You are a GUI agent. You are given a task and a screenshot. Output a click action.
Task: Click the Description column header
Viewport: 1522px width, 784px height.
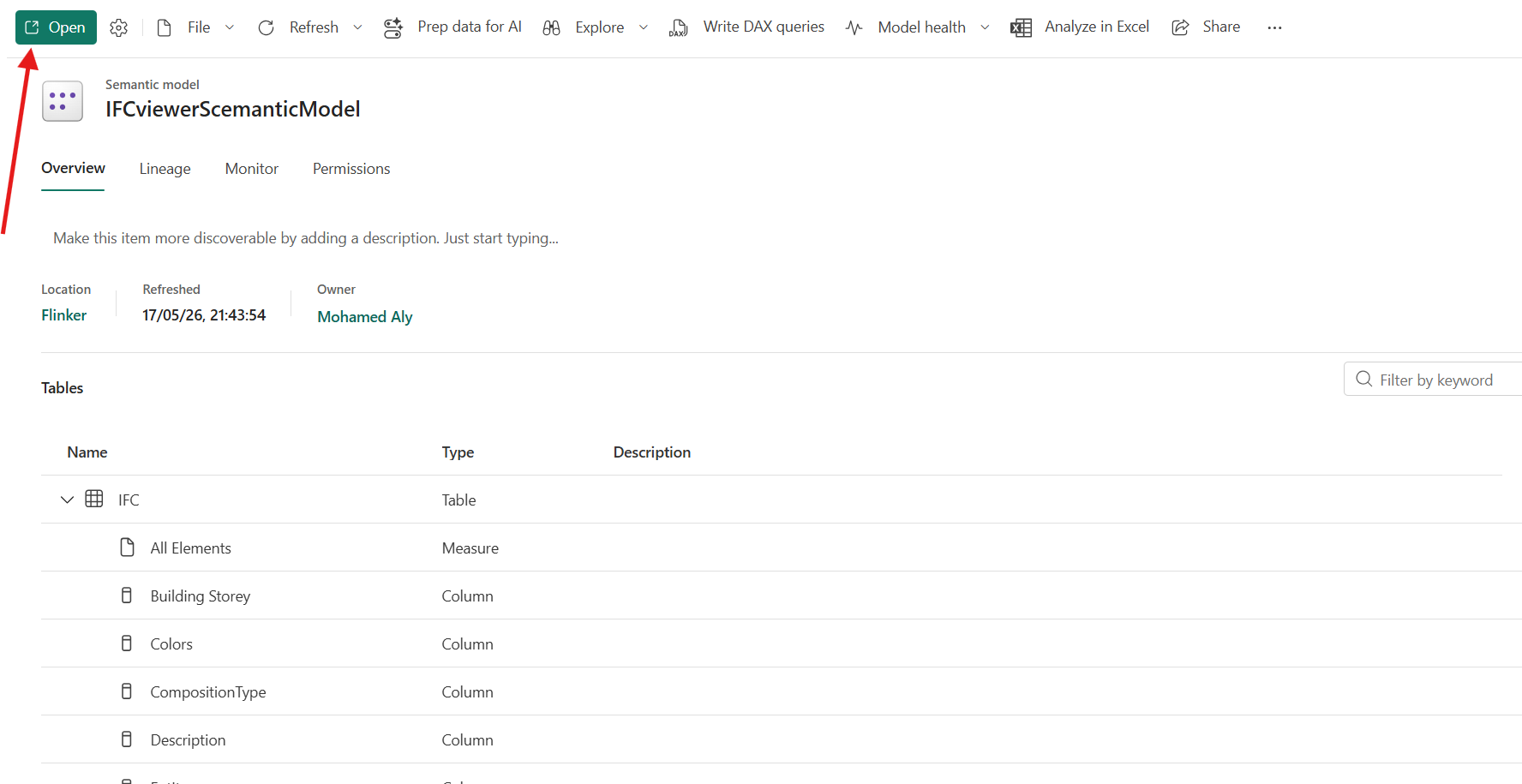coord(652,452)
